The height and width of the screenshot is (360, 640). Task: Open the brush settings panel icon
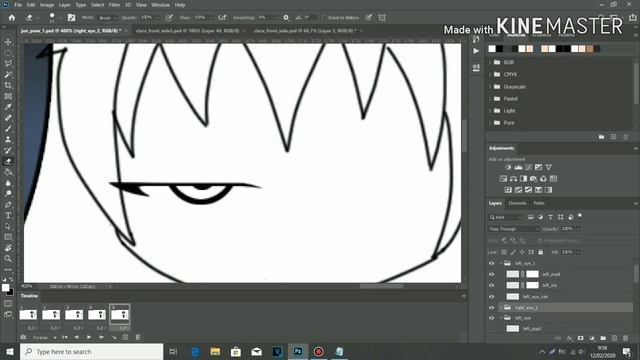71,18
